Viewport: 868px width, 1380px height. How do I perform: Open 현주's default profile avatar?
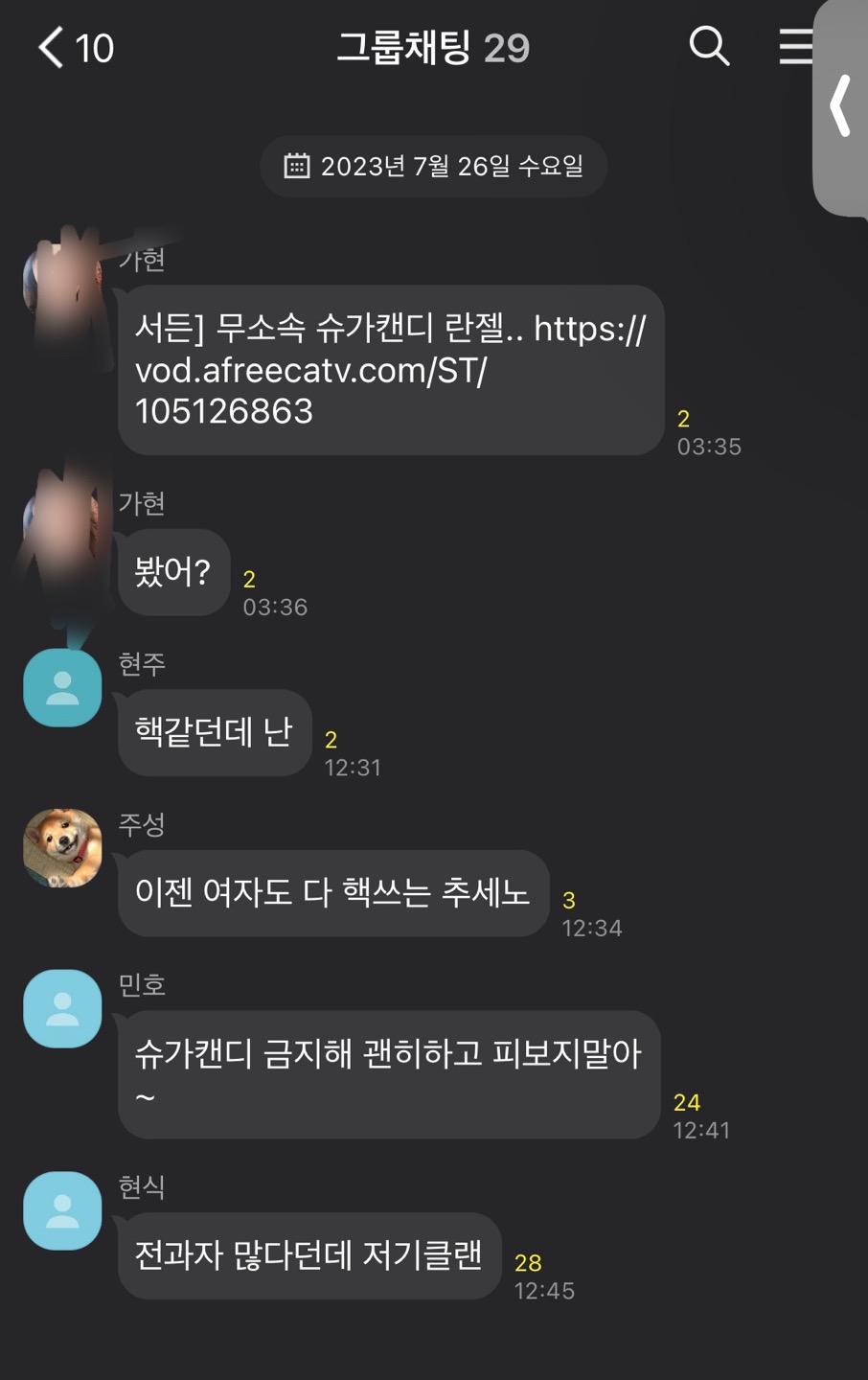[x=62, y=687]
